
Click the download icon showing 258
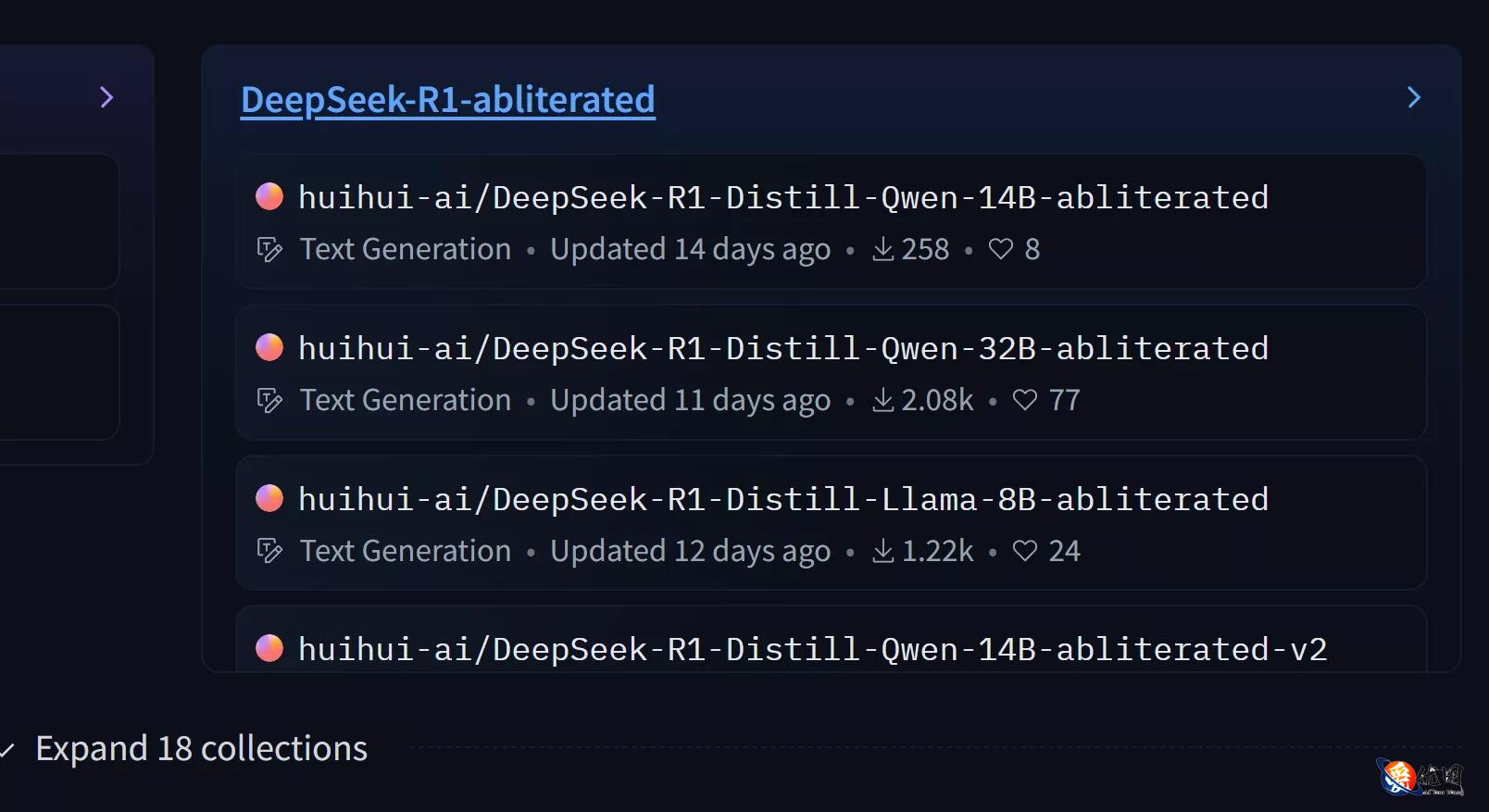[883, 249]
